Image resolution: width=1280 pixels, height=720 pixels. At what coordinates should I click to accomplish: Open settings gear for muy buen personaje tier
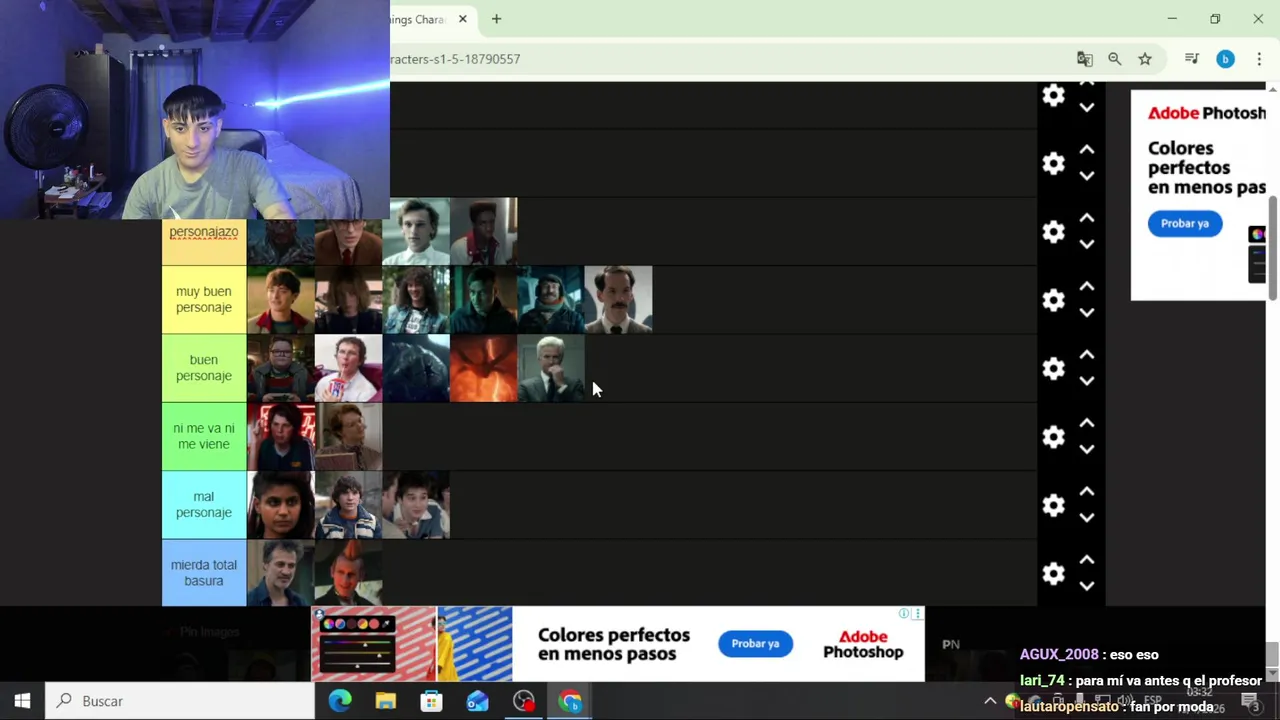tap(1053, 300)
